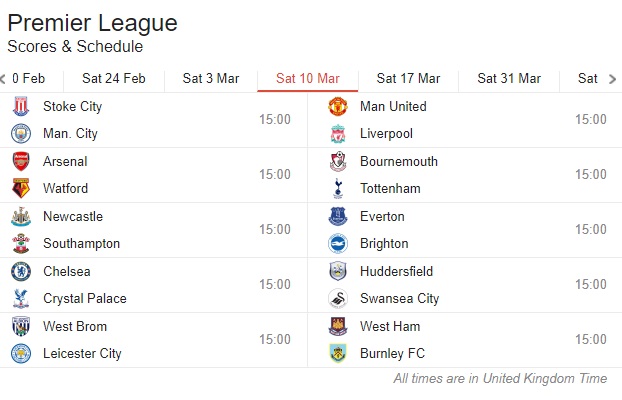
Task: Click the Arsenal cannon crest
Action: pyautogui.click(x=21, y=162)
